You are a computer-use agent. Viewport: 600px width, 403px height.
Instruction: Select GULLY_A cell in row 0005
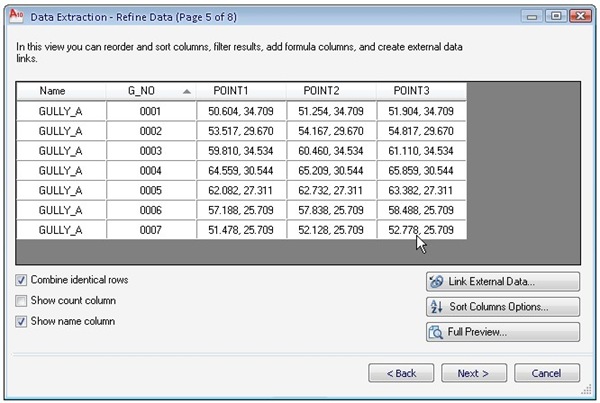61,191
